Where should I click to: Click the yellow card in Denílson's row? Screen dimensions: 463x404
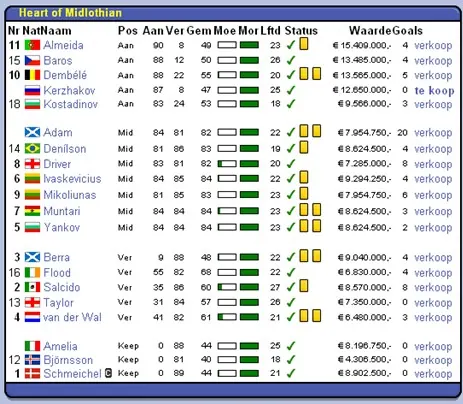coord(304,147)
